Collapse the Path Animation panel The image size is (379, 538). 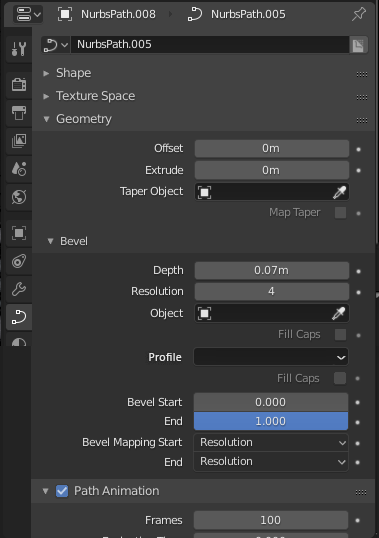pyautogui.click(x=45, y=491)
